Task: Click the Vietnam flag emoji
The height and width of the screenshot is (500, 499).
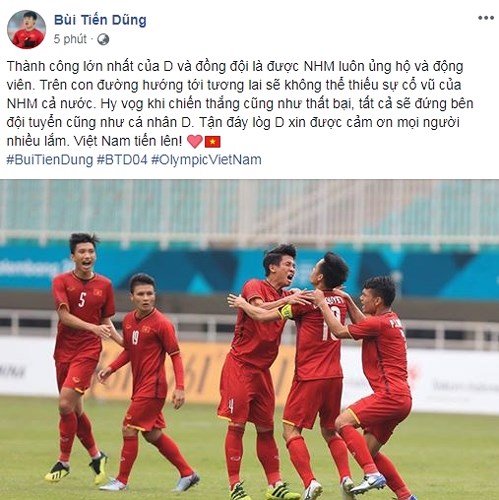Action: 212,142
